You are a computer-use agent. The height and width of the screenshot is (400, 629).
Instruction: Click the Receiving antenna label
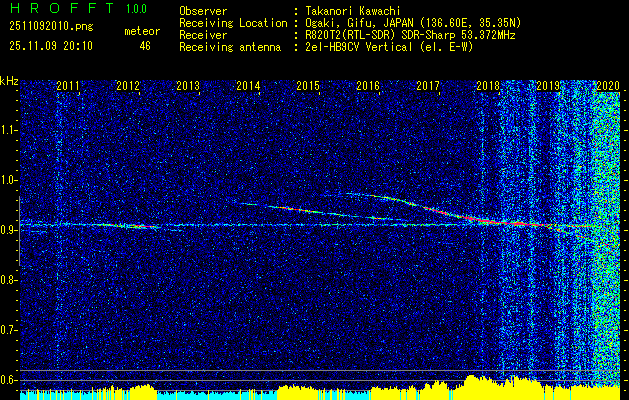coord(230,47)
